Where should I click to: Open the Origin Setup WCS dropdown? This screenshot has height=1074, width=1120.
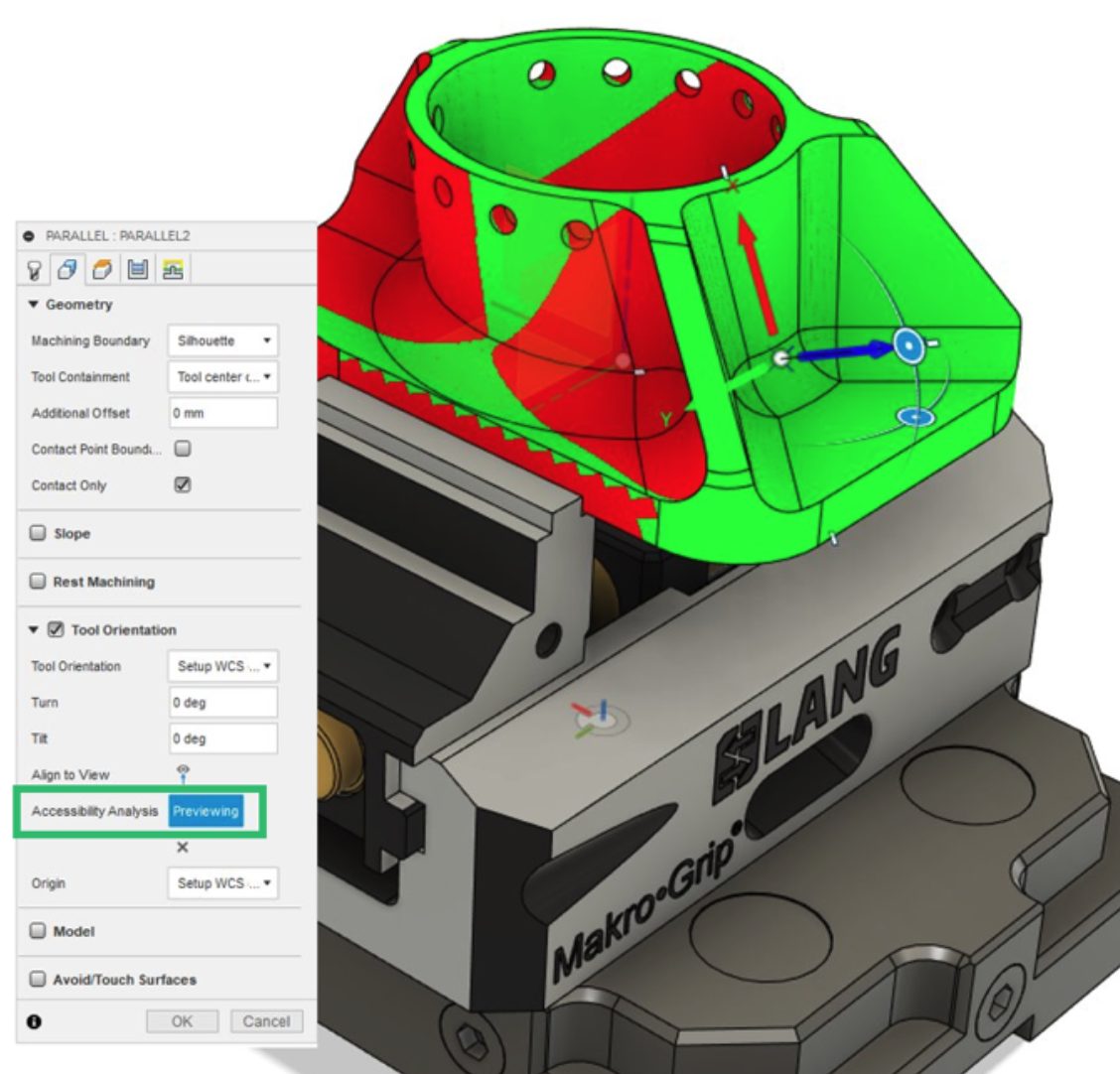click(222, 882)
